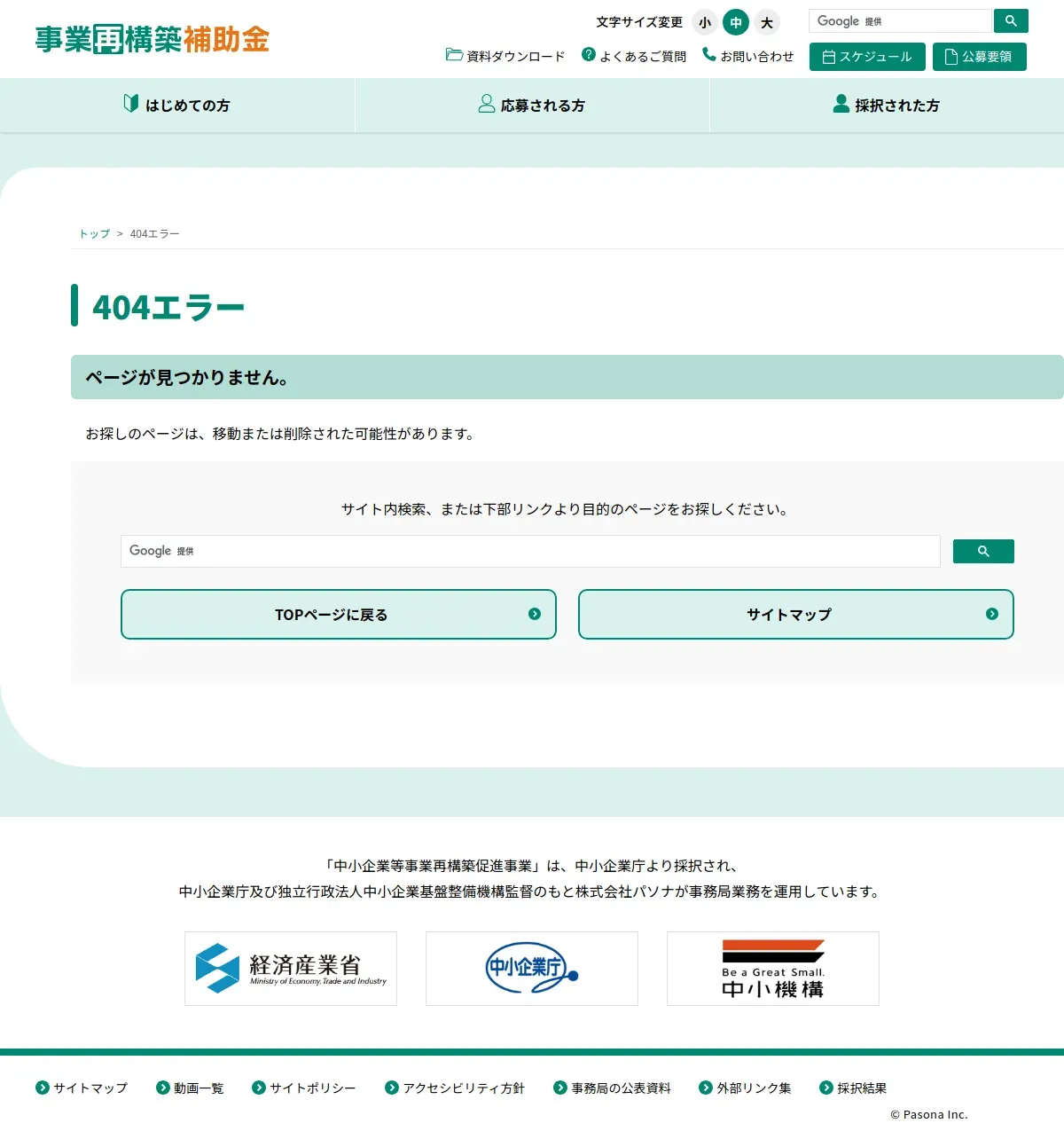Select the はじめての方 tab

(x=177, y=106)
